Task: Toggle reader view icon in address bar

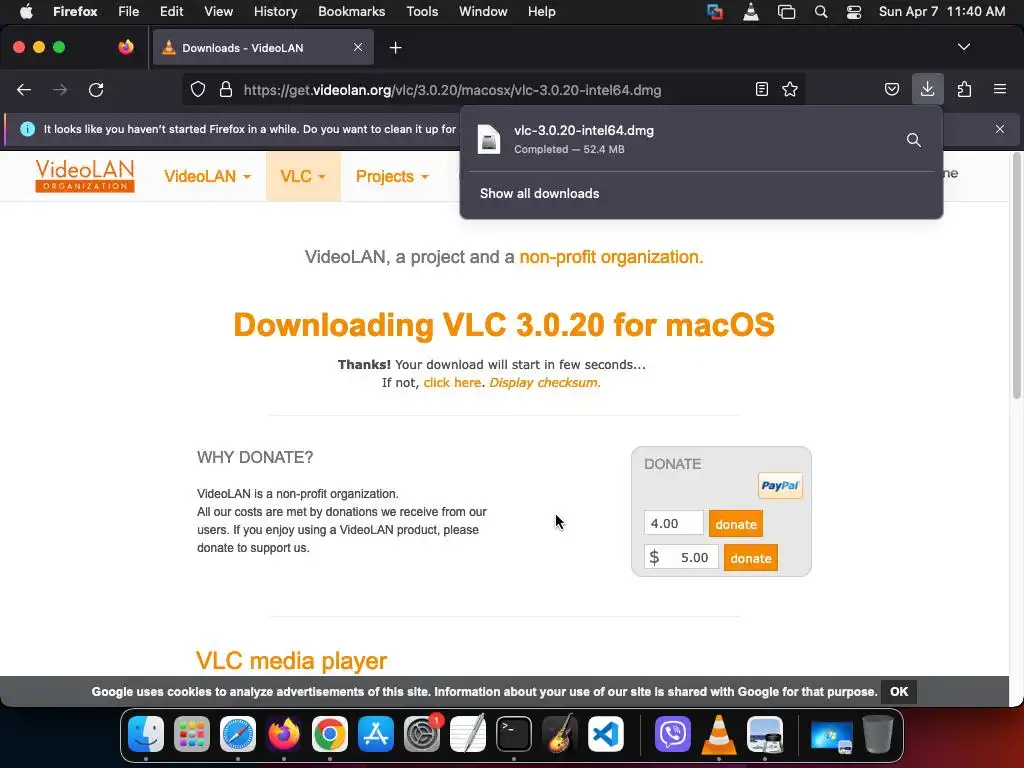Action: click(x=761, y=89)
